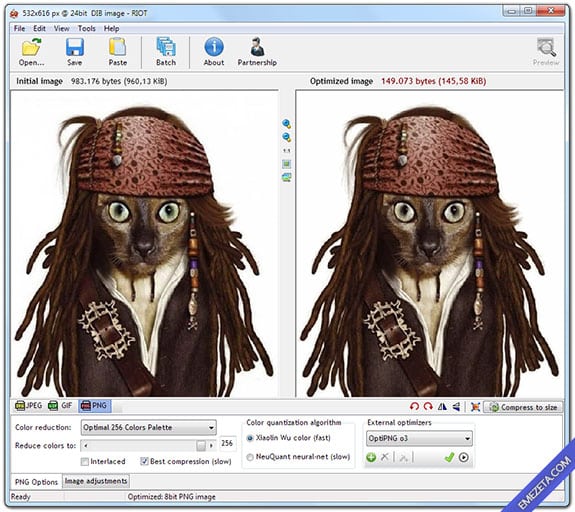
Task: Open Batch processing tool
Action: click(x=166, y=52)
